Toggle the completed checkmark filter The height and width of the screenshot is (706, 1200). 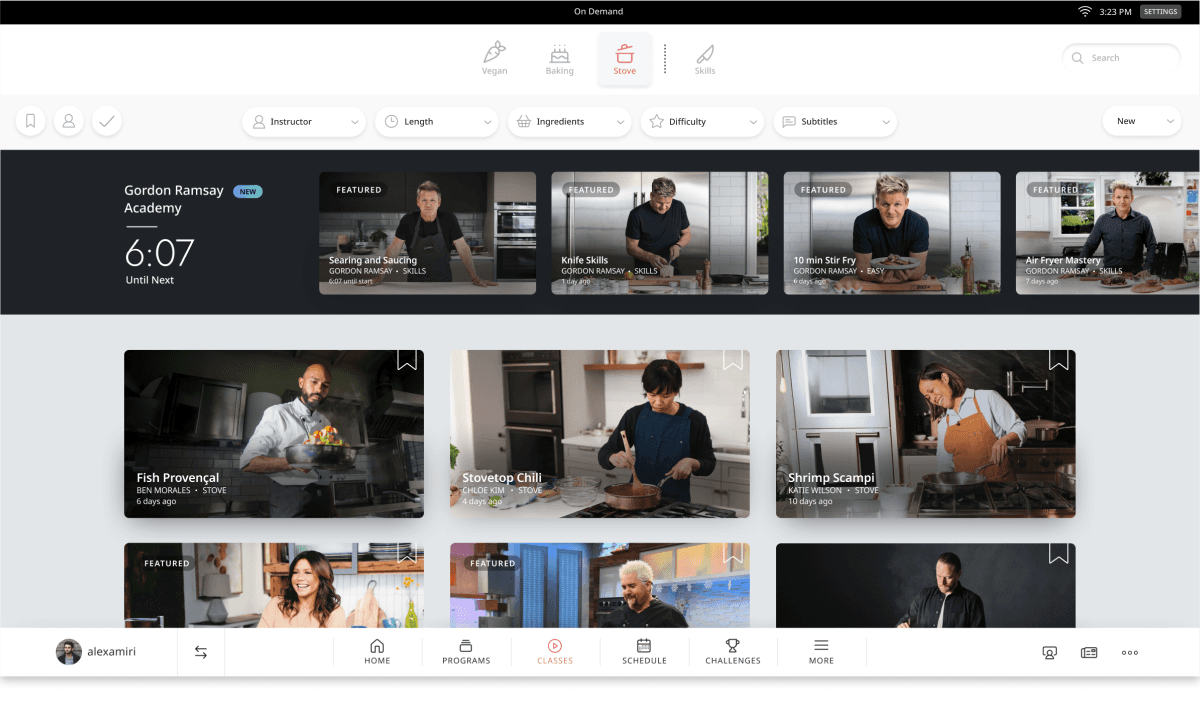(x=107, y=121)
